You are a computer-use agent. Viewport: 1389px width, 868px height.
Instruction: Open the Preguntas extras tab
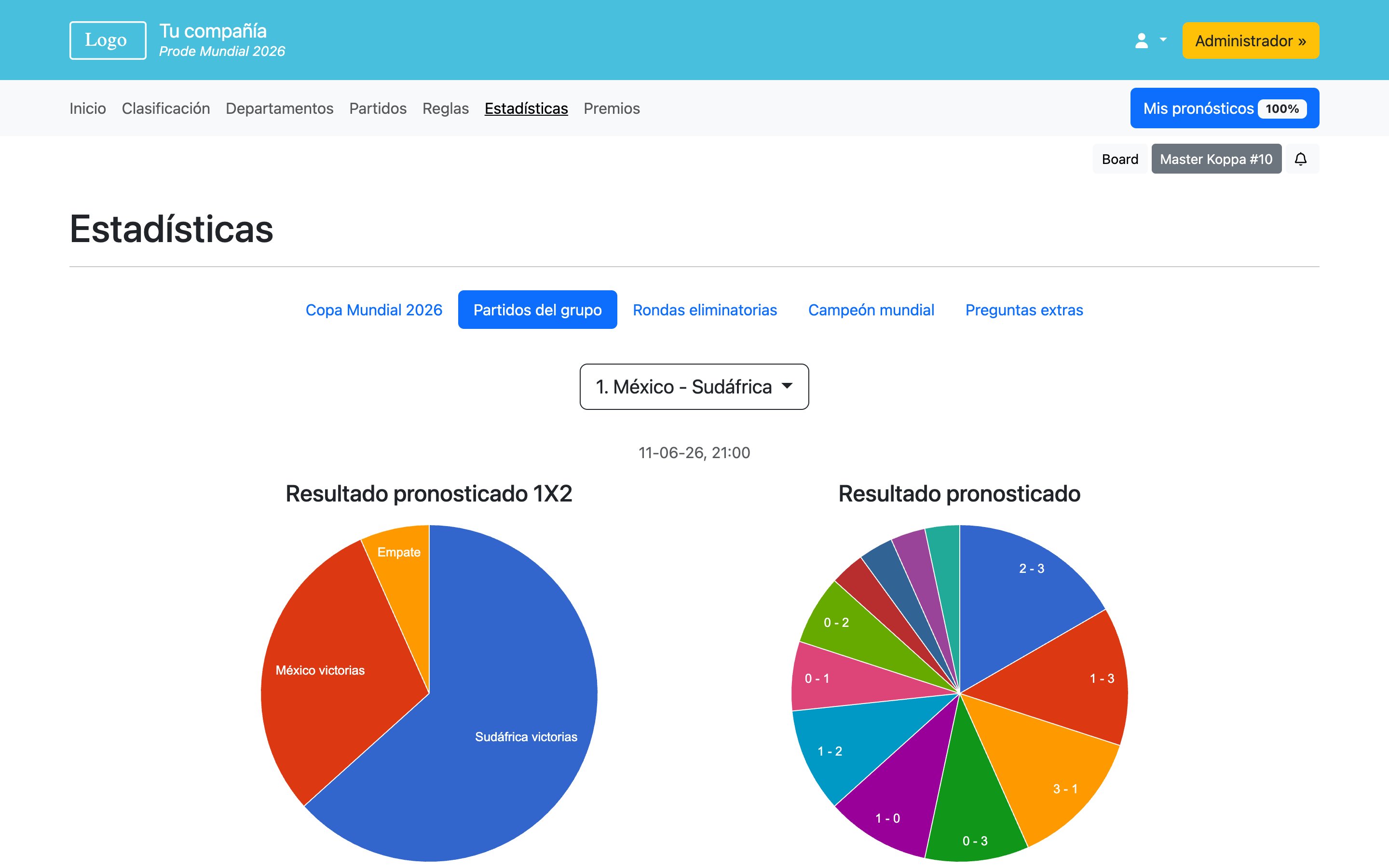point(1023,310)
